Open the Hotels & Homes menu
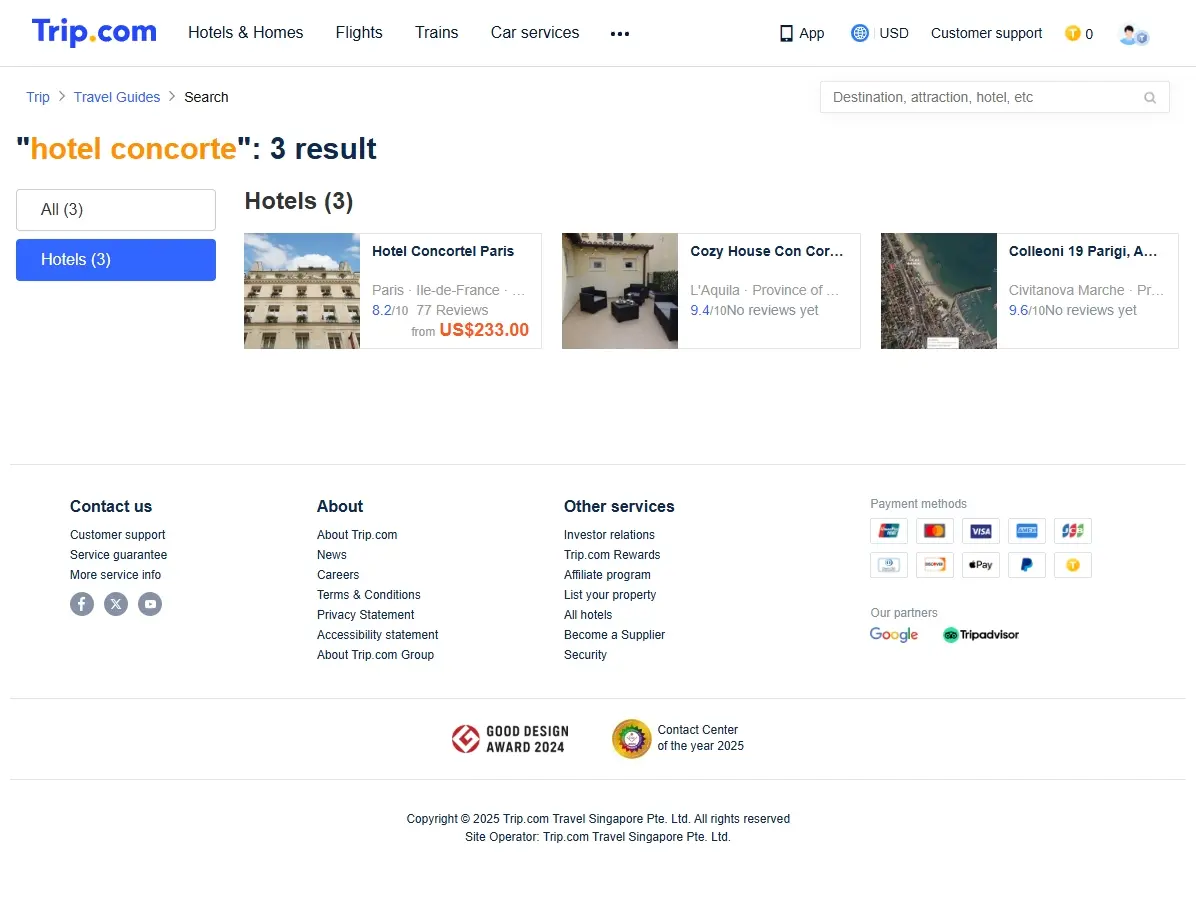 [246, 33]
